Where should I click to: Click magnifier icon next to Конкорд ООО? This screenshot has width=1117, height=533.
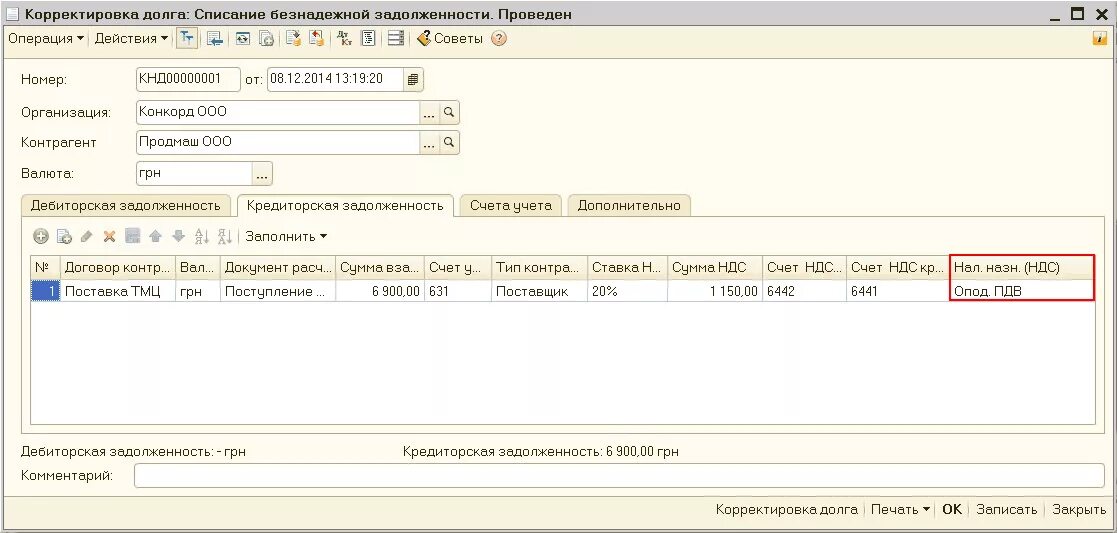449,113
